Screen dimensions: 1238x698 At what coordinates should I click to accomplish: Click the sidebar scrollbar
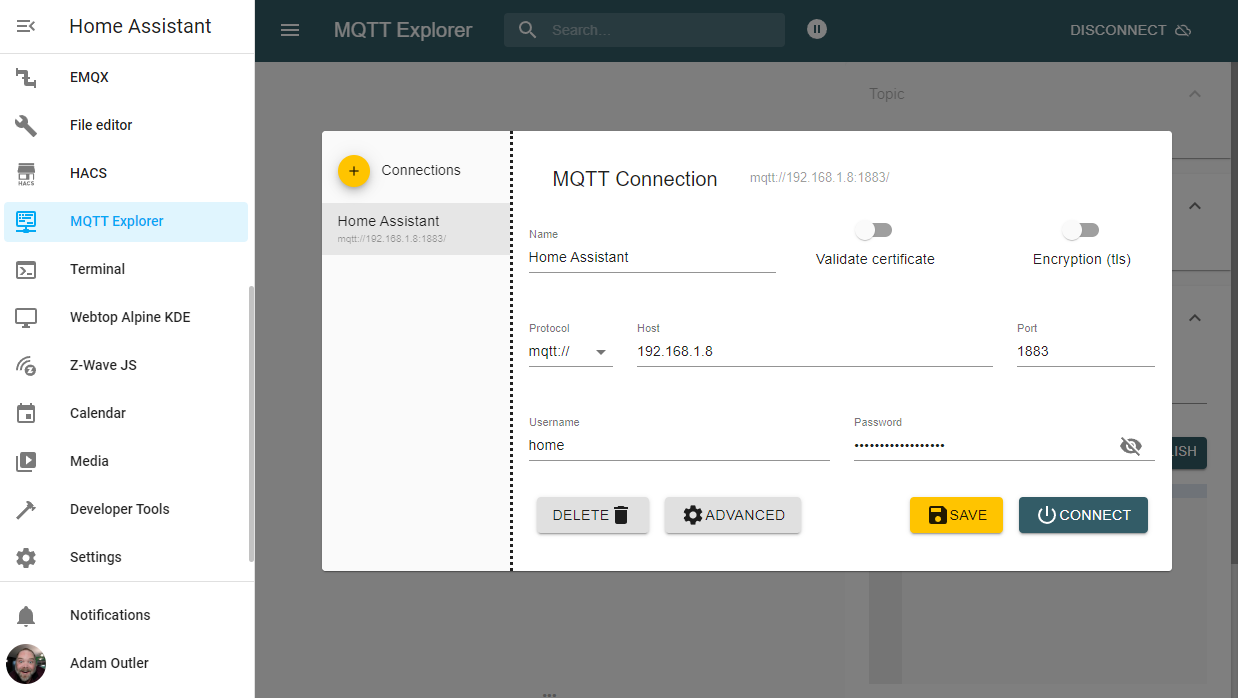(x=251, y=424)
